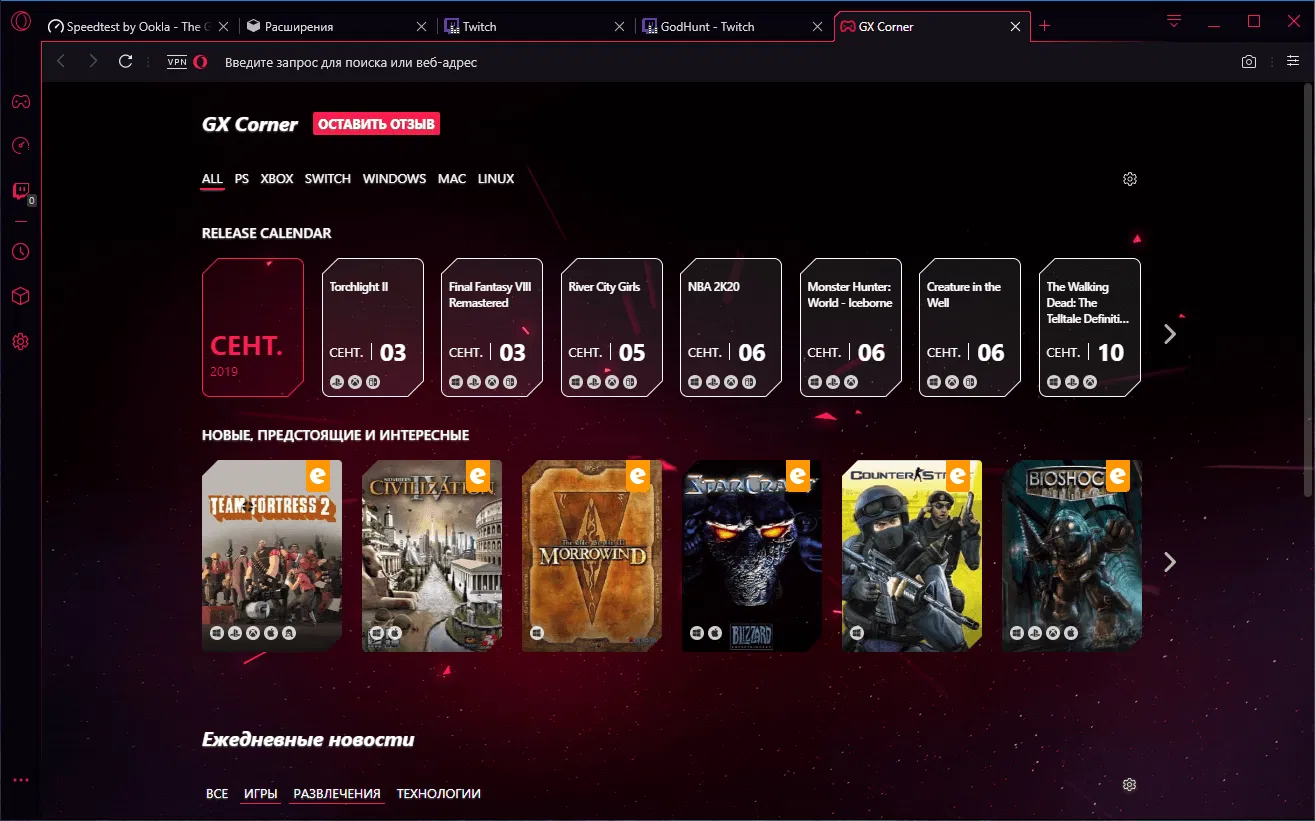This screenshot has height=821, width=1315.
Task: Open the StarCraft game cover
Action: pyautogui.click(x=752, y=556)
